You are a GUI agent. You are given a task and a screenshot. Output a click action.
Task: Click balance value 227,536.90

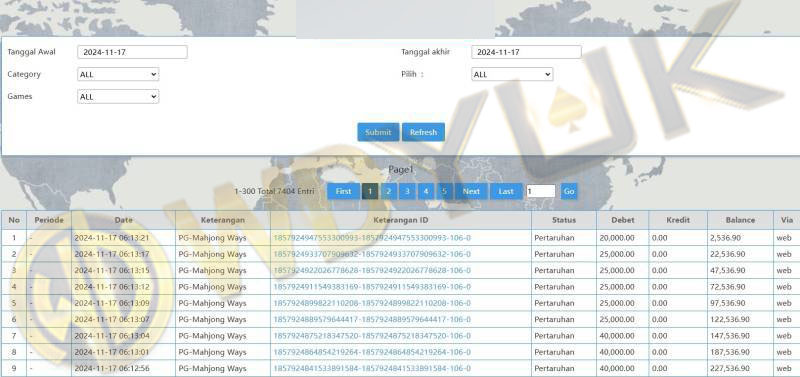(x=730, y=368)
